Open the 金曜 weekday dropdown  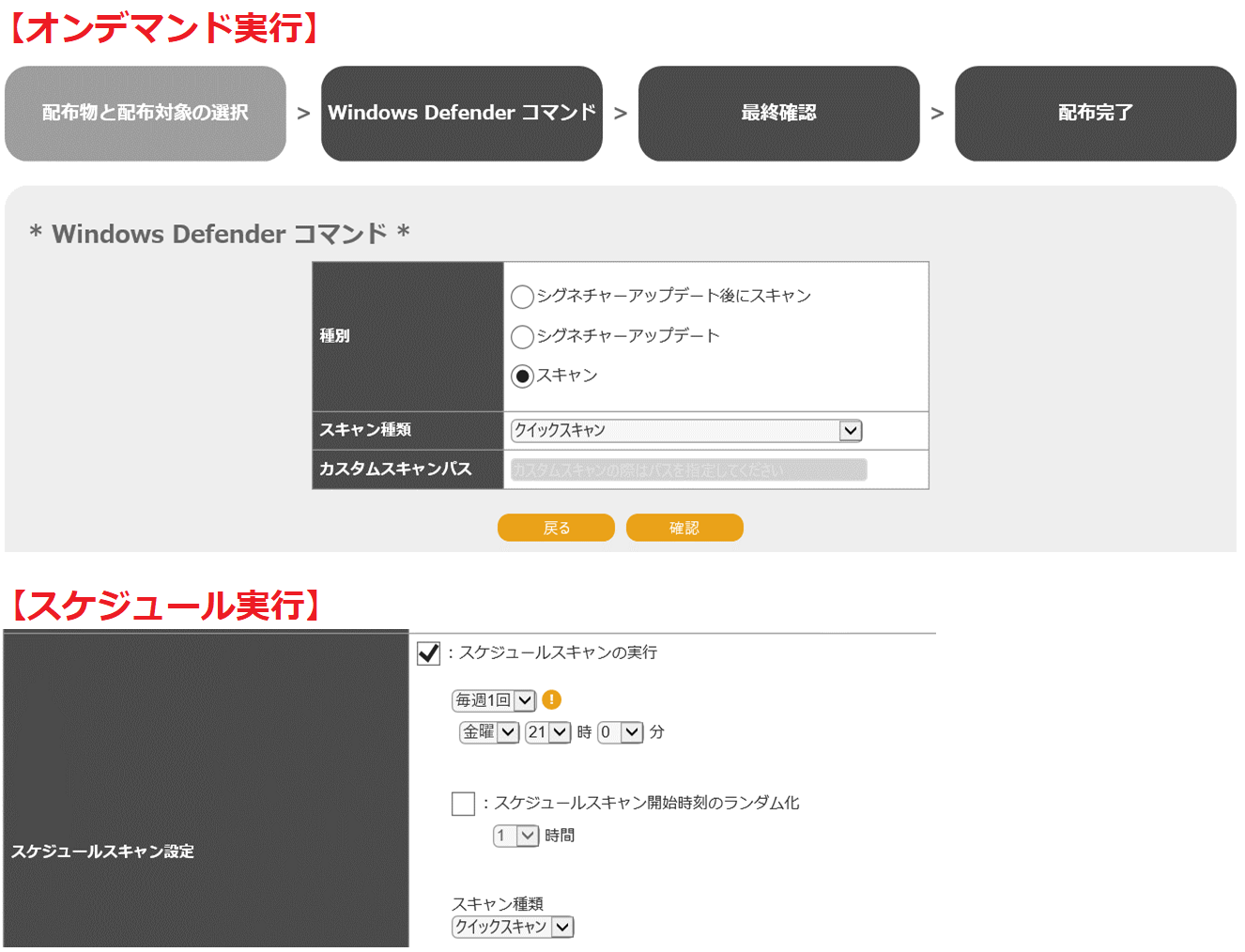pyautogui.click(x=489, y=732)
